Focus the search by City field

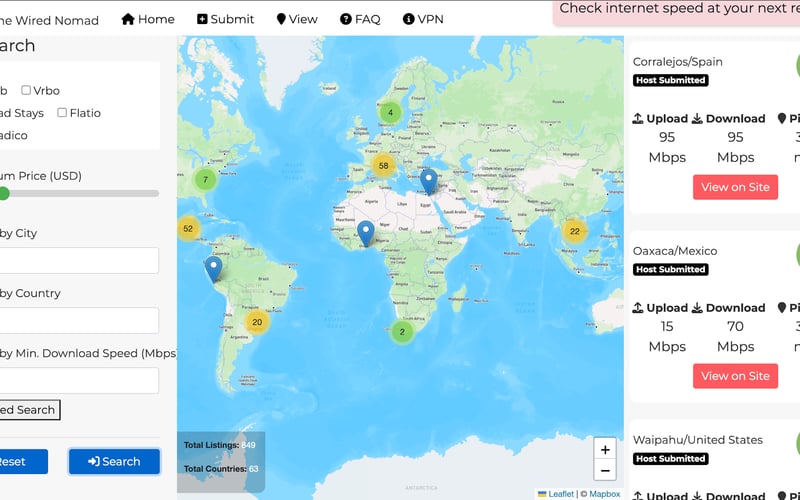pos(79,260)
